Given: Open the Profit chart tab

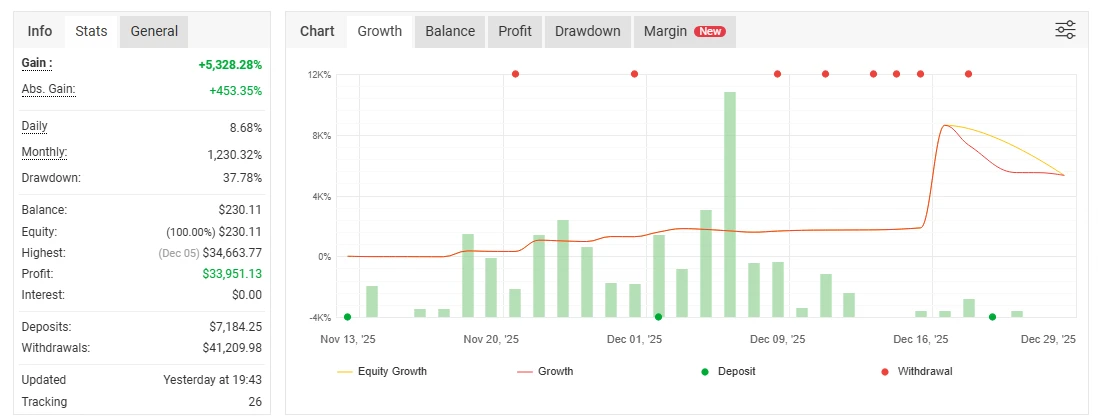Looking at the screenshot, I should pyautogui.click(x=515, y=31).
